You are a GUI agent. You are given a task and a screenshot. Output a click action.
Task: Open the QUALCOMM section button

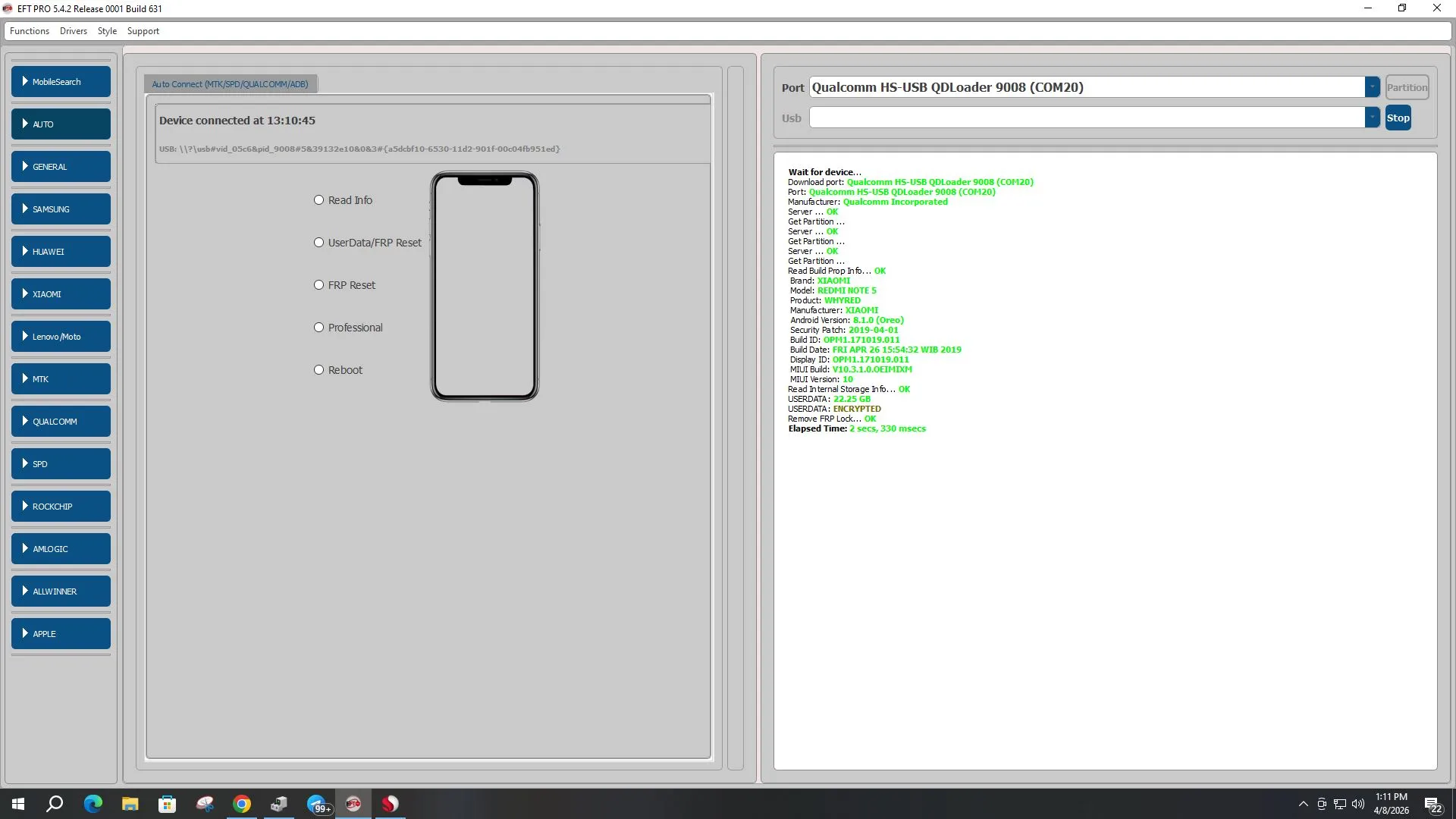click(x=61, y=422)
